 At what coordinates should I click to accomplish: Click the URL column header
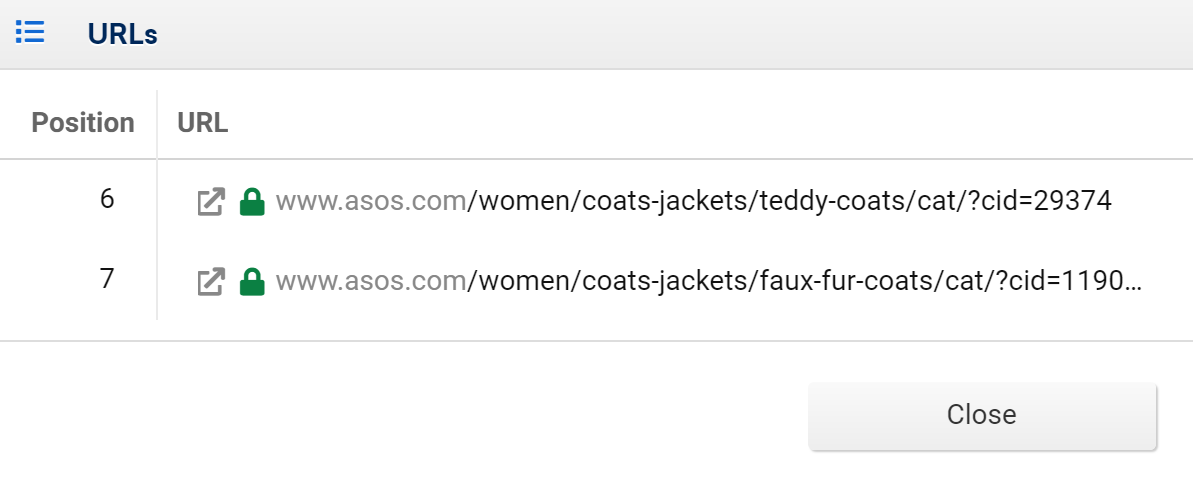pyautogui.click(x=202, y=123)
